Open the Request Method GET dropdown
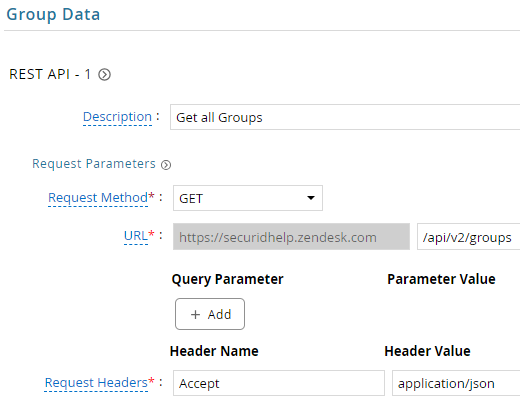 tap(248, 198)
